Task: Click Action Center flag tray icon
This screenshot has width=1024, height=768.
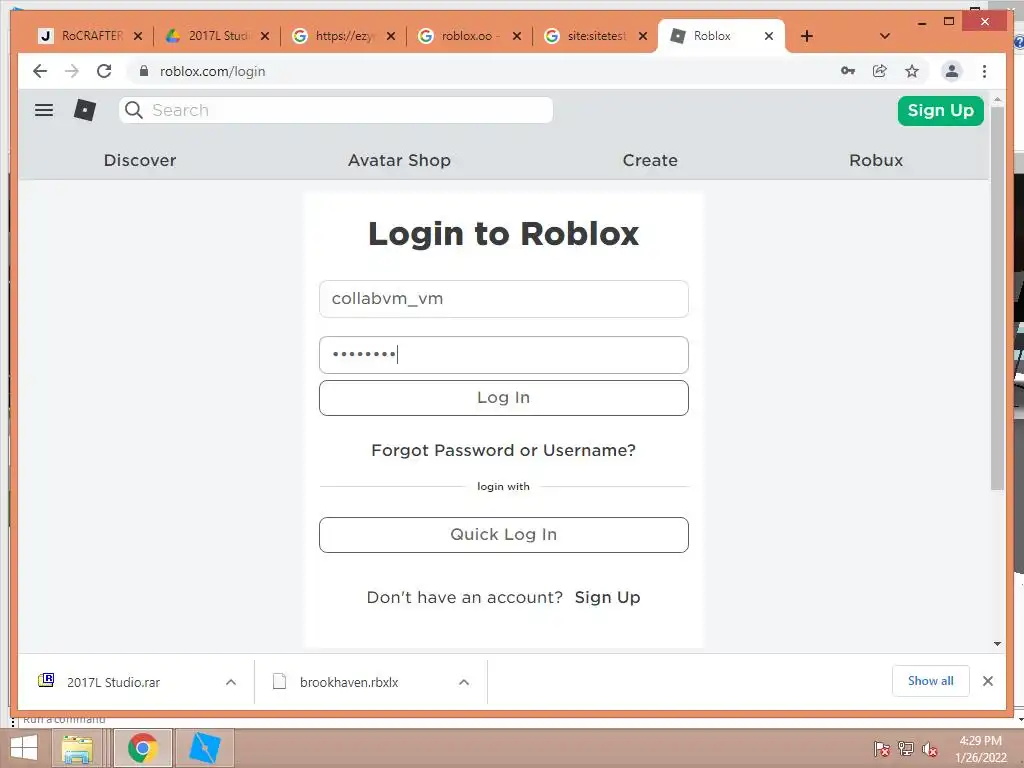Action: point(881,748)
